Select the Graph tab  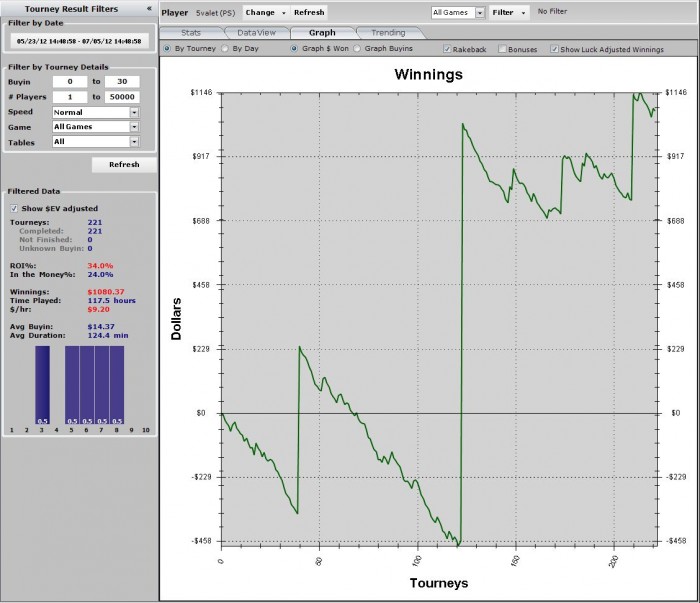[x=322, y=33]
